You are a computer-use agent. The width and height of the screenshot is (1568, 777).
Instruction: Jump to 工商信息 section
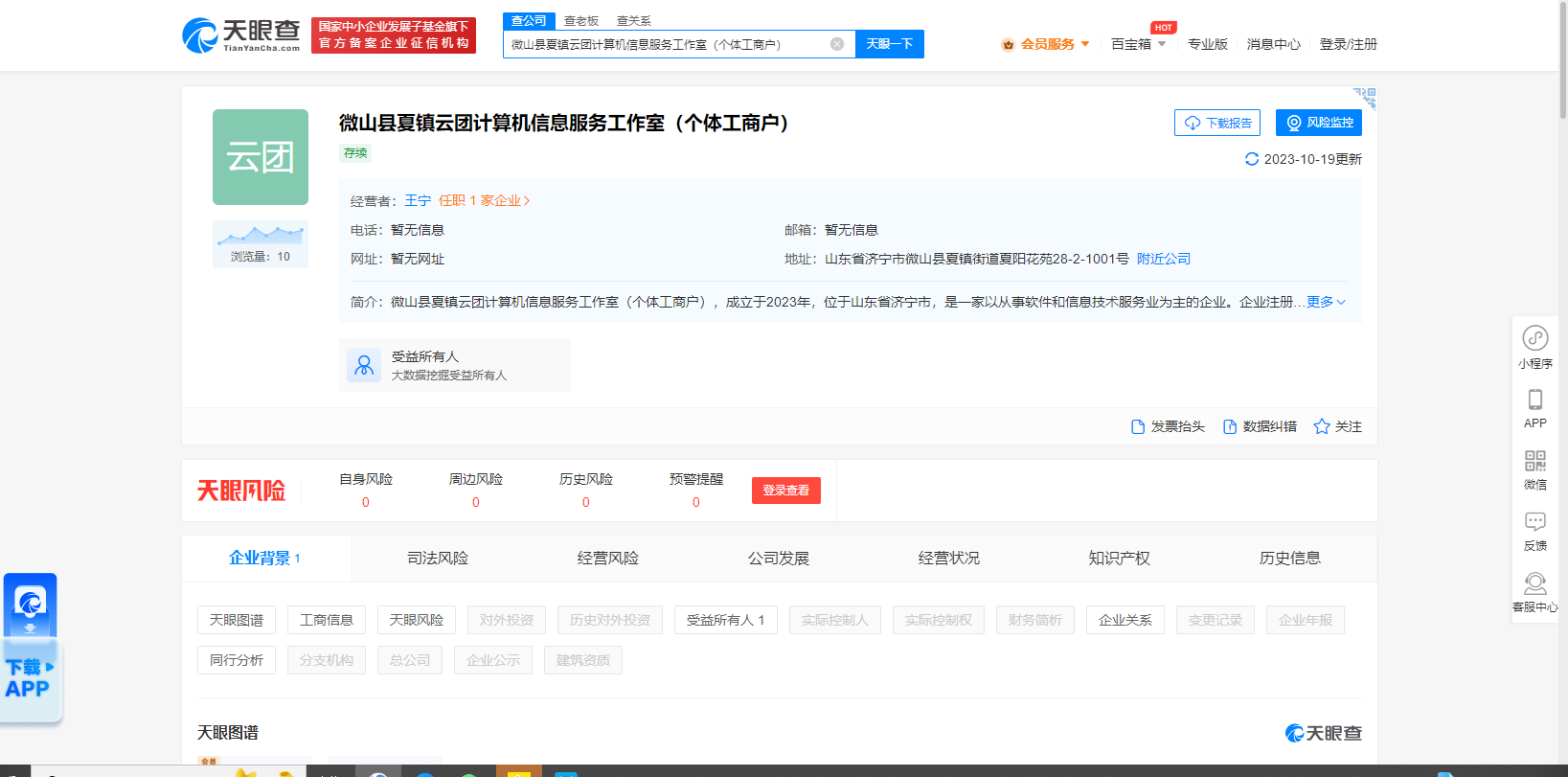327,620
